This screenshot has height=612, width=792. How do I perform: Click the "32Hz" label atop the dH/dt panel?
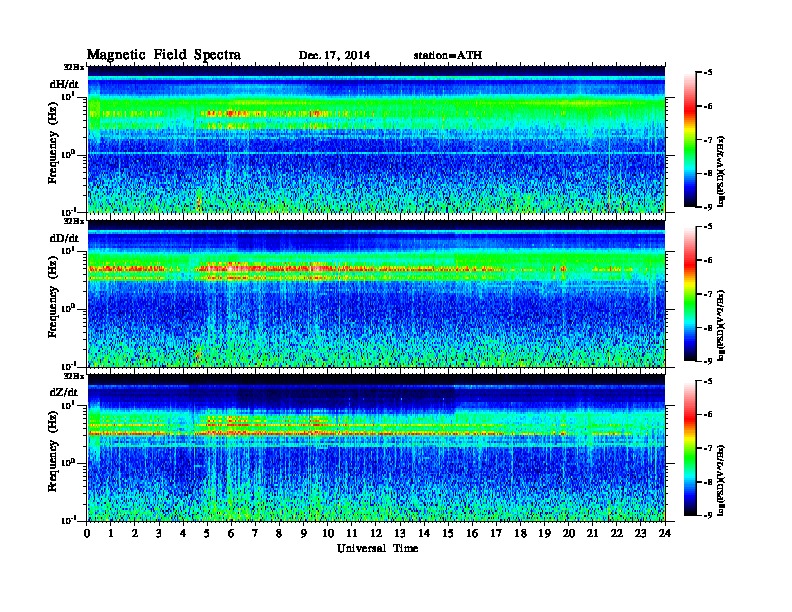(74, 67)
